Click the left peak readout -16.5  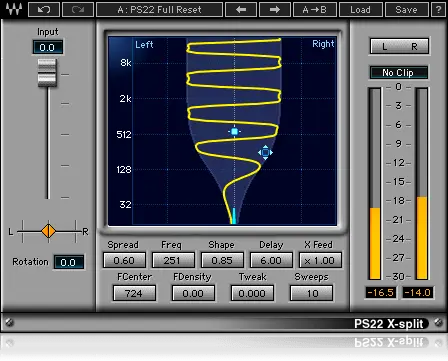tap(380, 292)
